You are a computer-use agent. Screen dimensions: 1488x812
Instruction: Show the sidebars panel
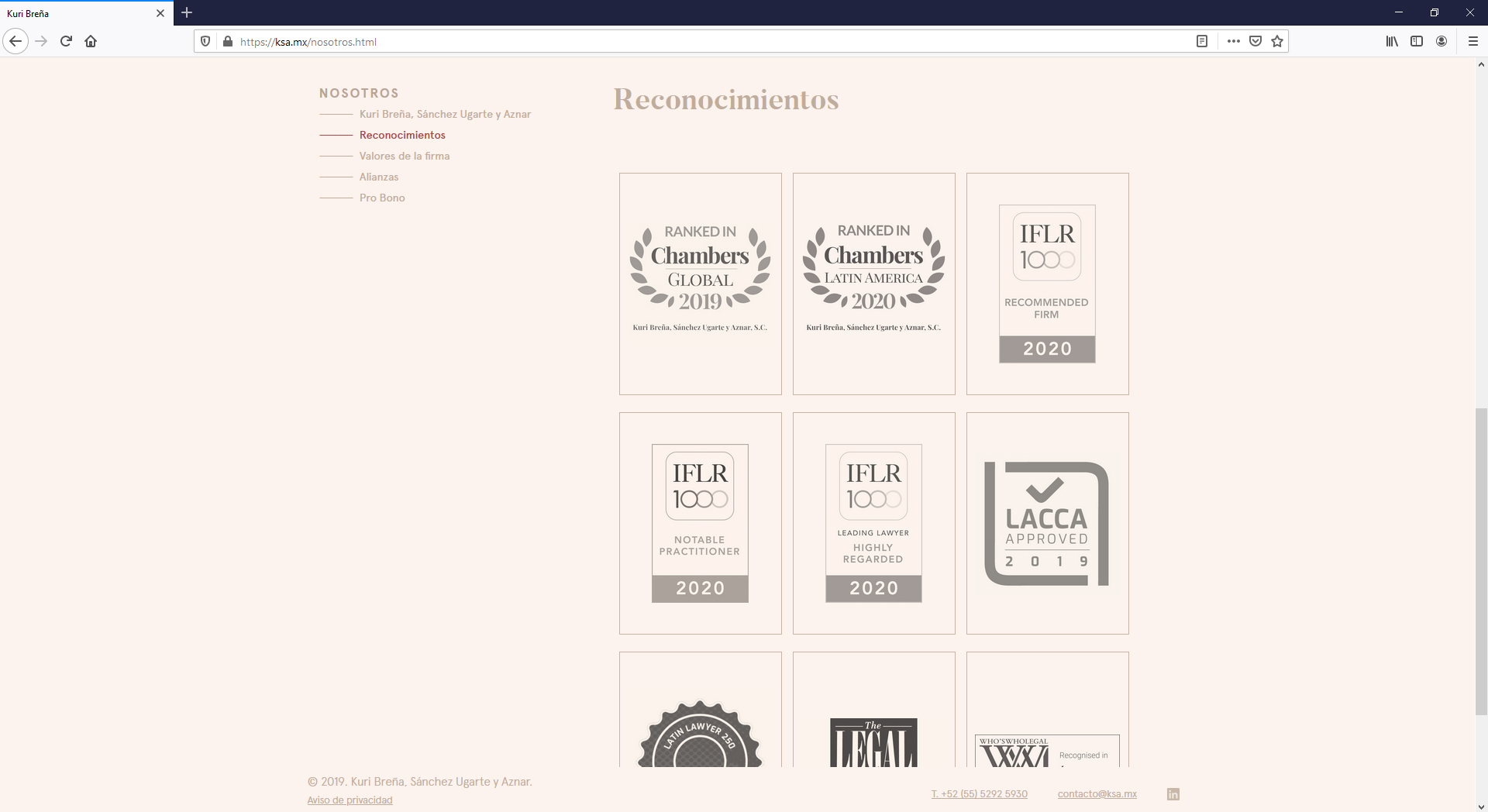pos(1417,41)
